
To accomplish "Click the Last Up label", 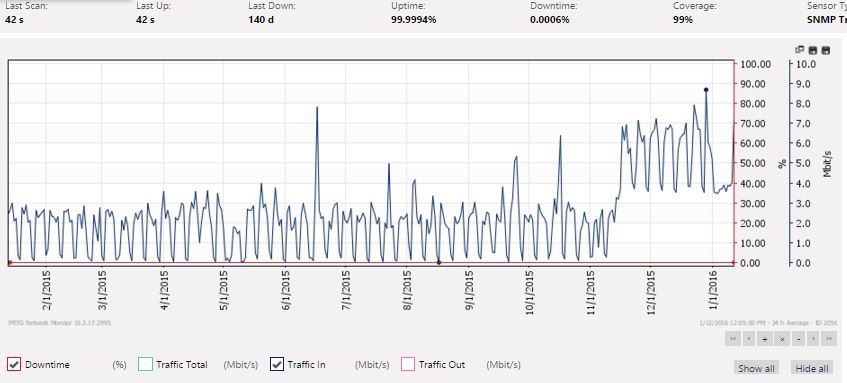I will click(x=153, y=6).
